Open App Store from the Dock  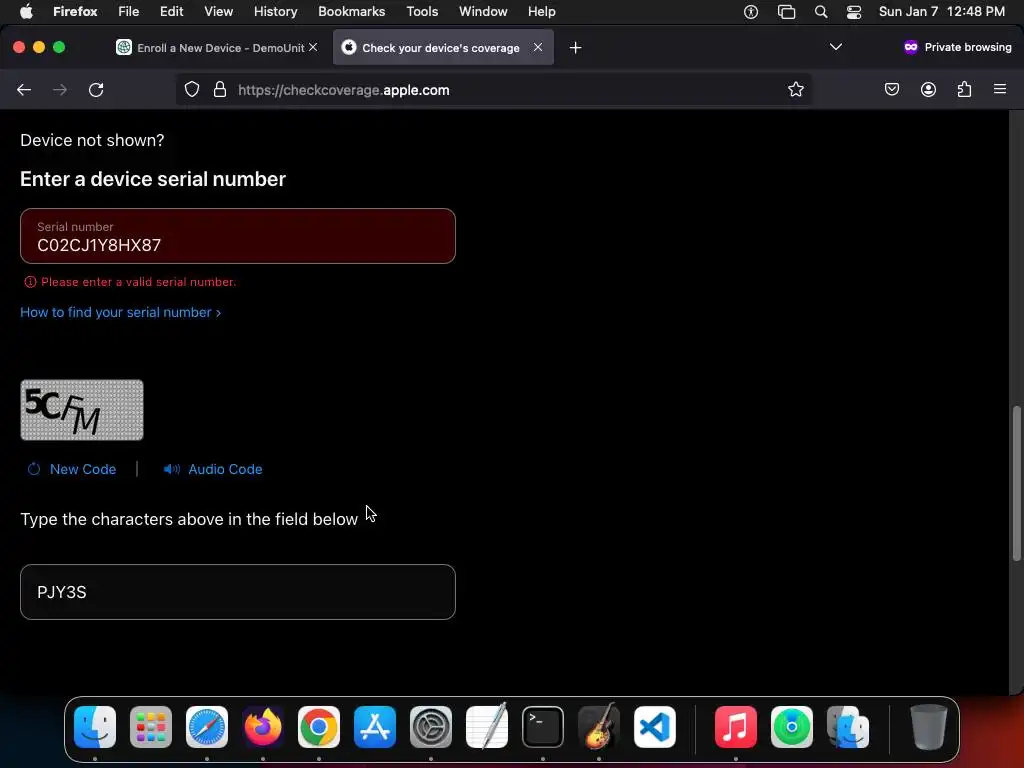pos(375,727)
